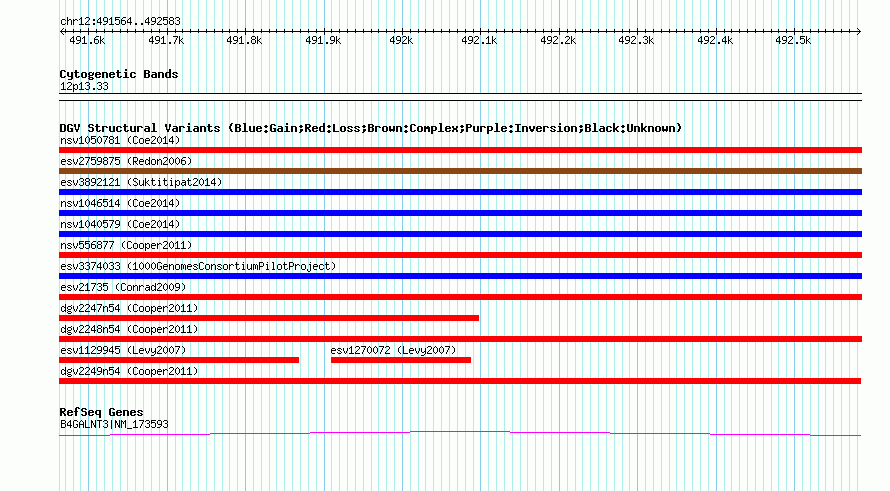Screen dimensions: 890x491
Task: Click the 492.3k ruler tick label
Action: point(636,40)
